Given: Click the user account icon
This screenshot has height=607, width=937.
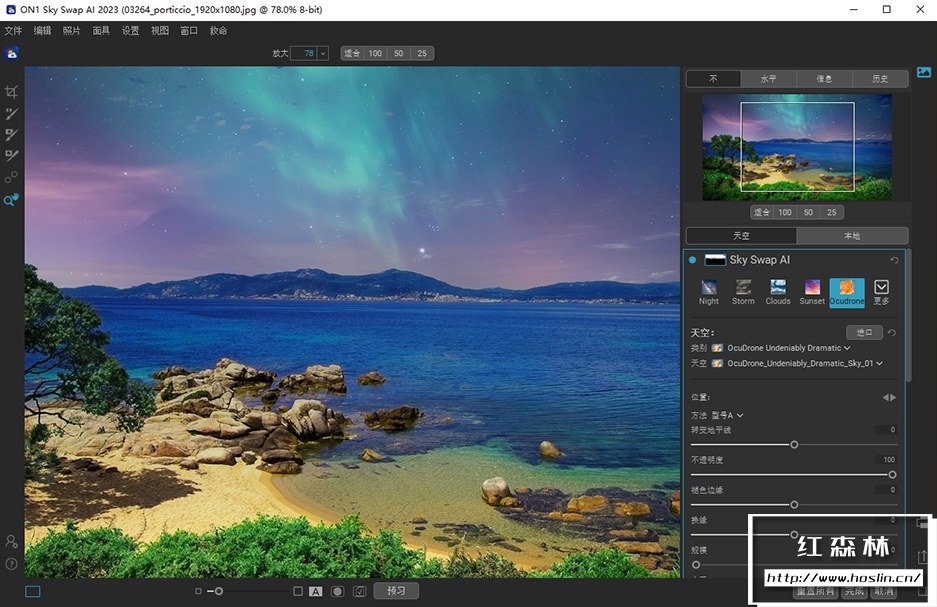Looking at the screenshot, I should click(x=11, y=541).
